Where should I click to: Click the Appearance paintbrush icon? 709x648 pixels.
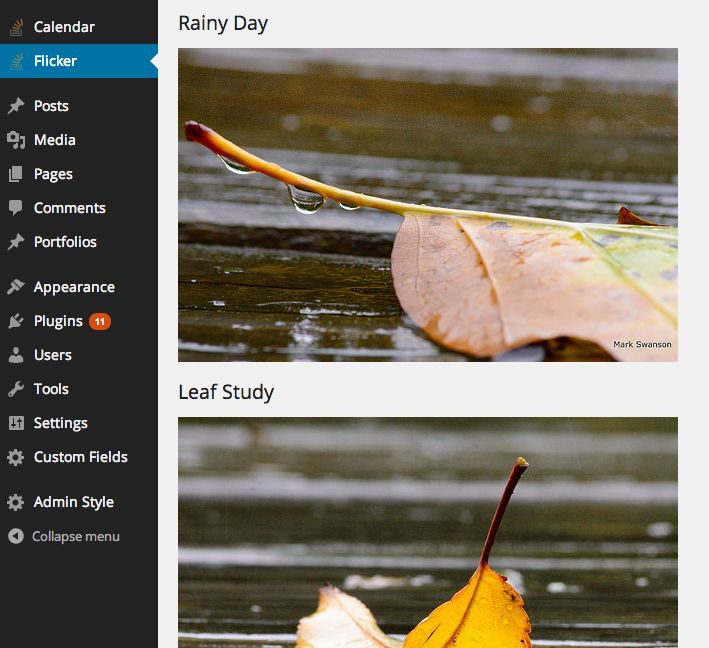tap(16, 287)
